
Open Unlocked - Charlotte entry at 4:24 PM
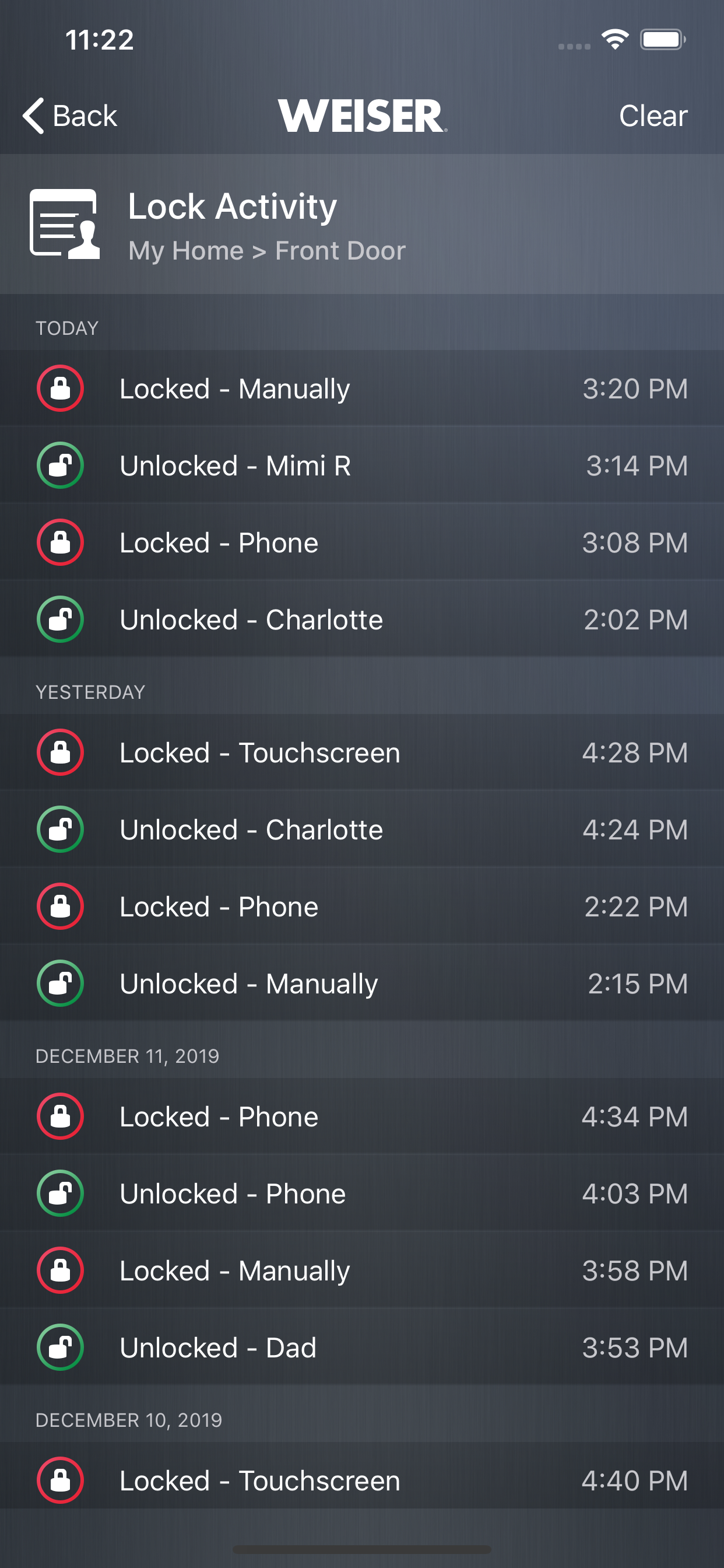362,829
